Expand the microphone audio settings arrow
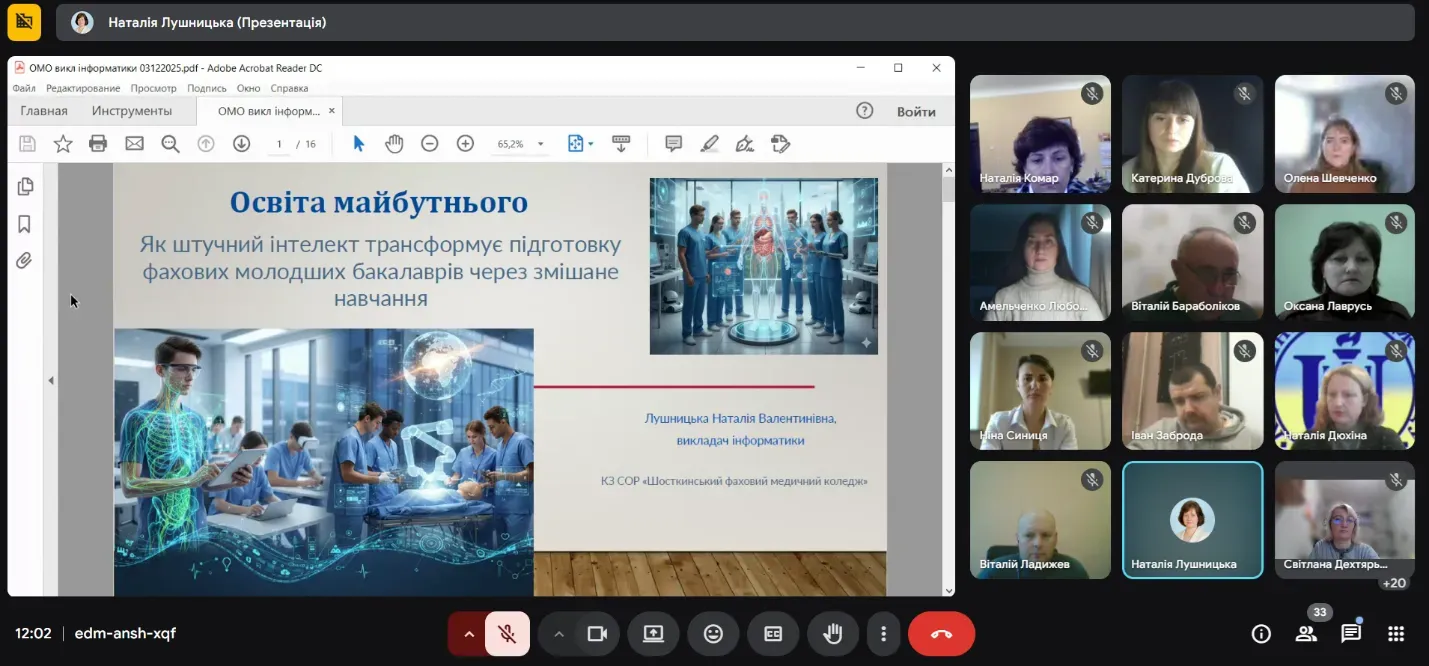The image size is (1429, 666). pos(468,633)
